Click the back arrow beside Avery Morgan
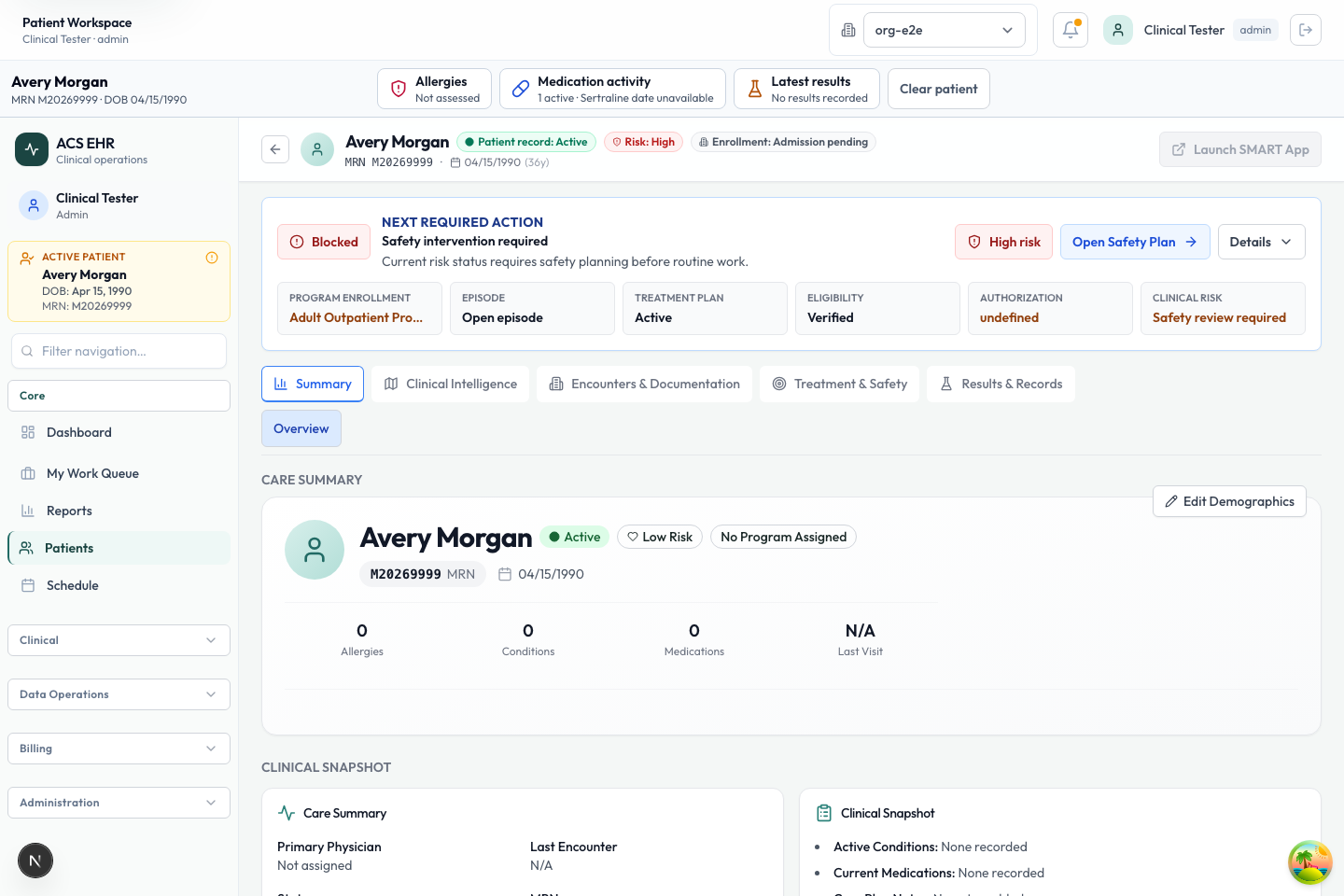This screenshot has width=1344, height=896. coord(275,149)
